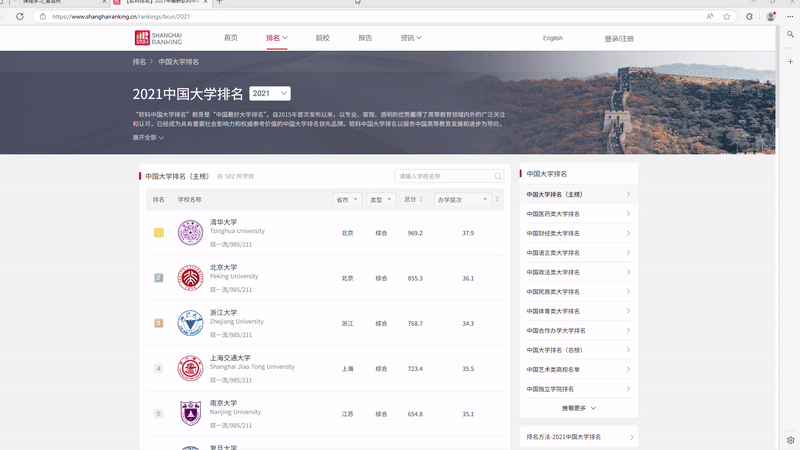Click the 969.2 score for Tsinghua
800x450 pixels.
tap(415, 233)
